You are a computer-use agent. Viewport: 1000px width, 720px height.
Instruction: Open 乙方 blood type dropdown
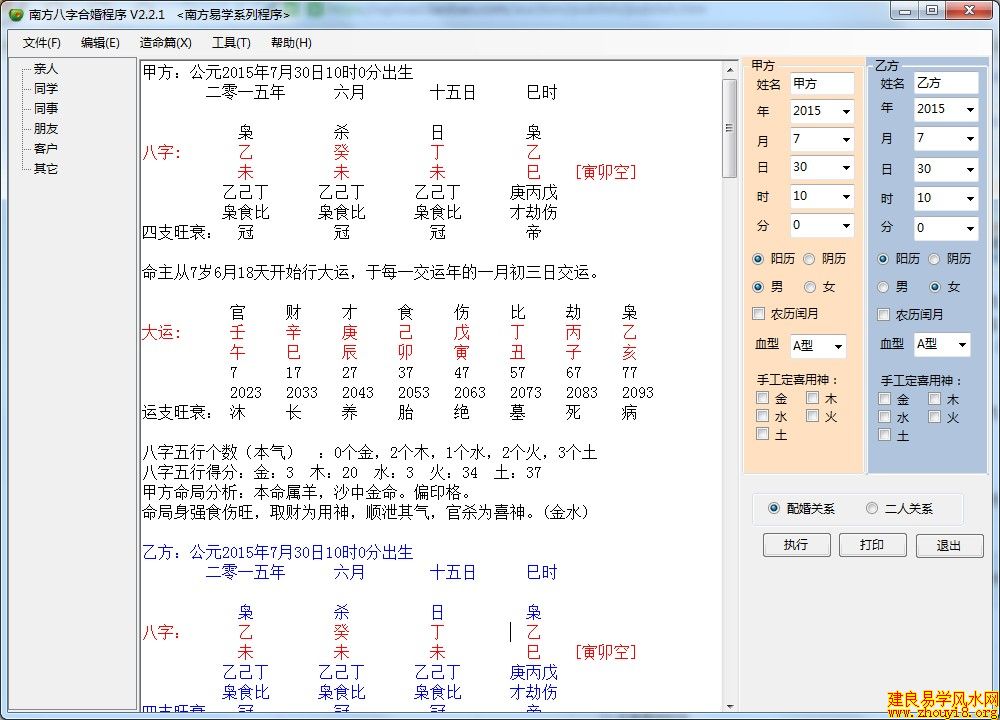(x=962, y=345)
